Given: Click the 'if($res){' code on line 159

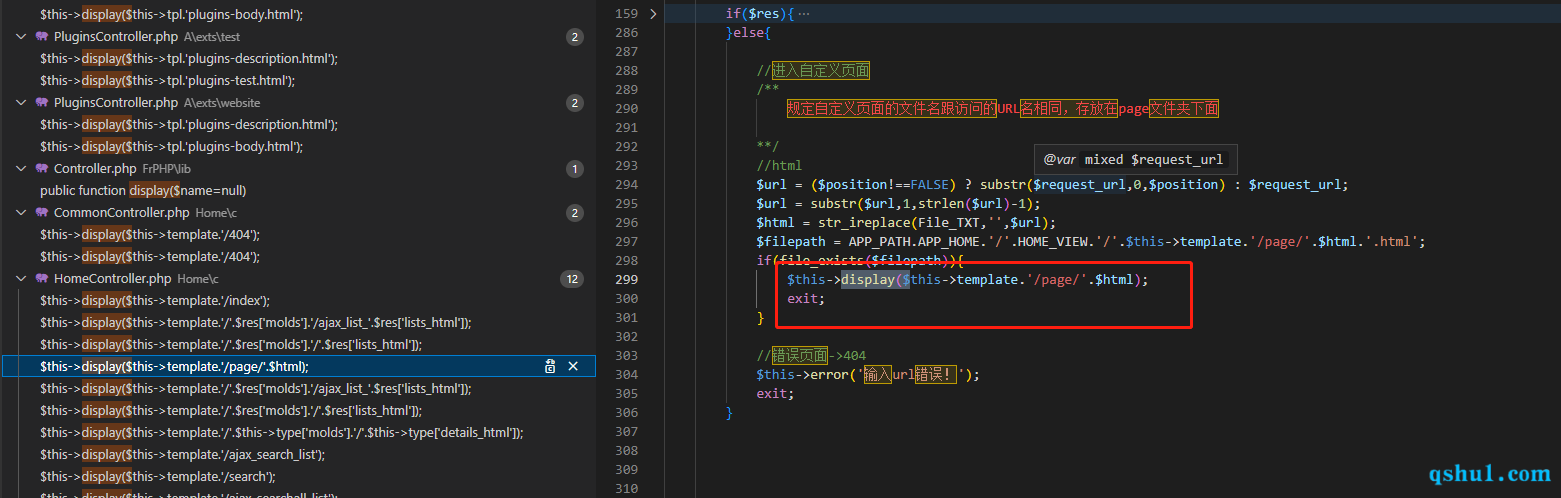Looking at the screenshot, I should point(760,14).
